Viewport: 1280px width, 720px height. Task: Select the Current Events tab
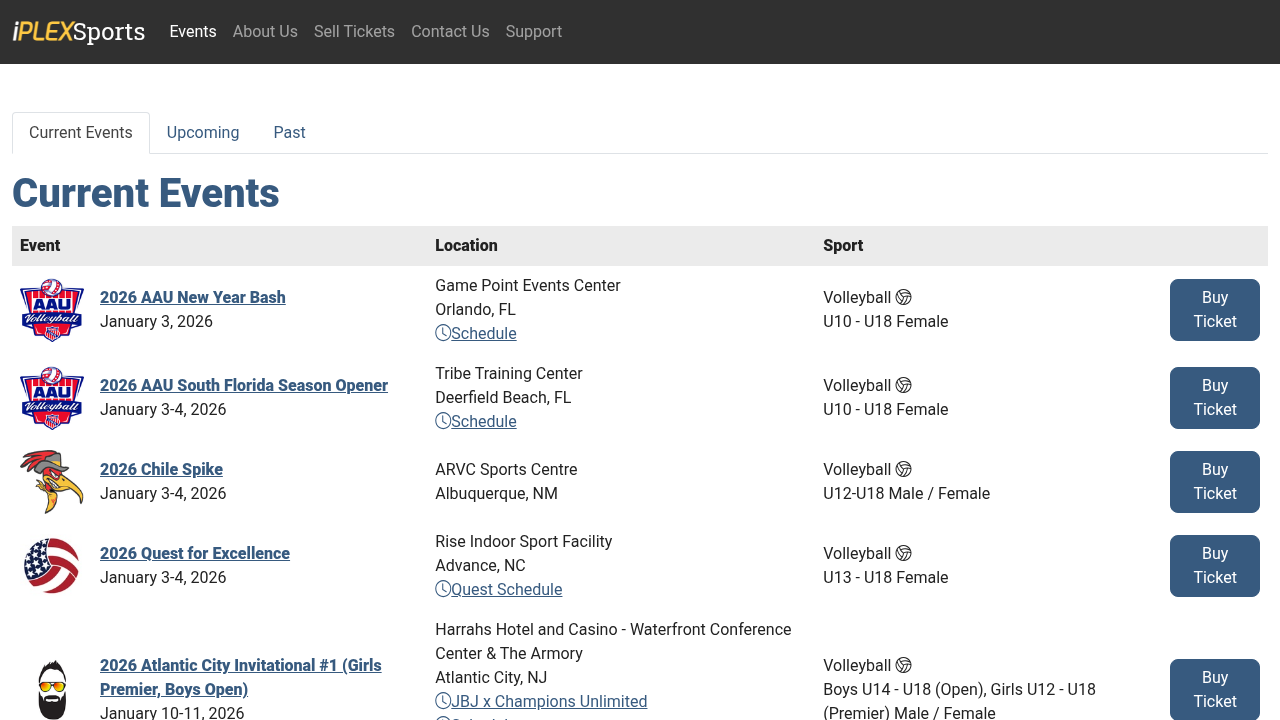(x=81, y=133)
